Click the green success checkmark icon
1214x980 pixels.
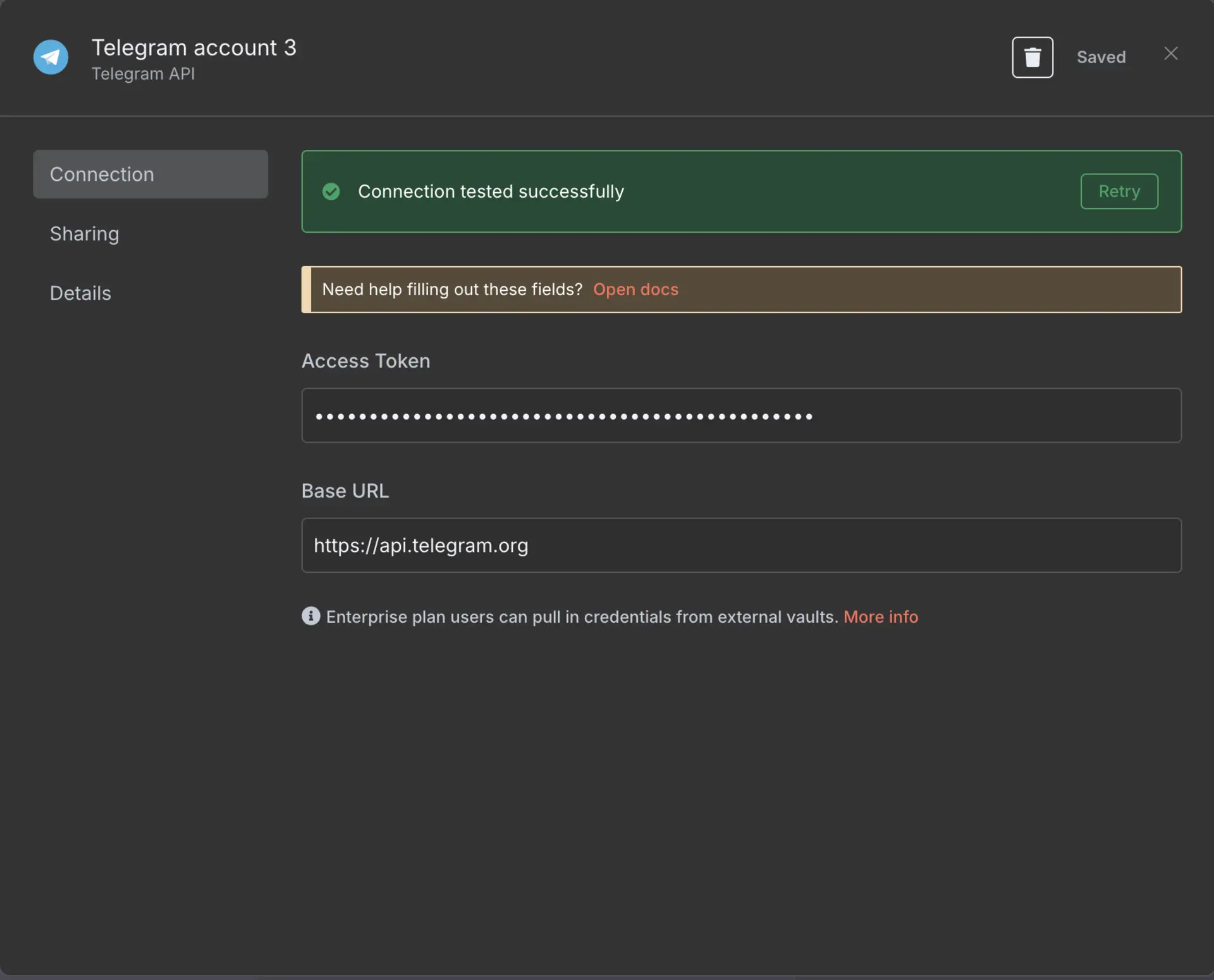[x=331, y=192]
